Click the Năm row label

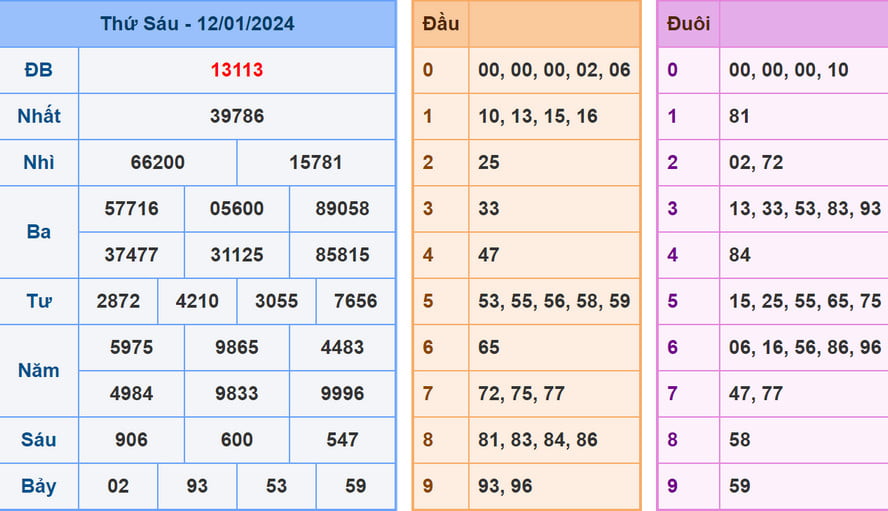(x=39, y=370)
